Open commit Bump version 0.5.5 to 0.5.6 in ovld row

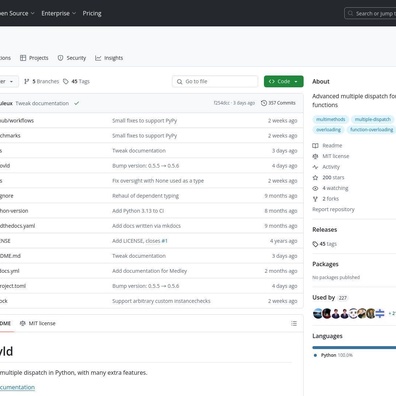(146, 166)
